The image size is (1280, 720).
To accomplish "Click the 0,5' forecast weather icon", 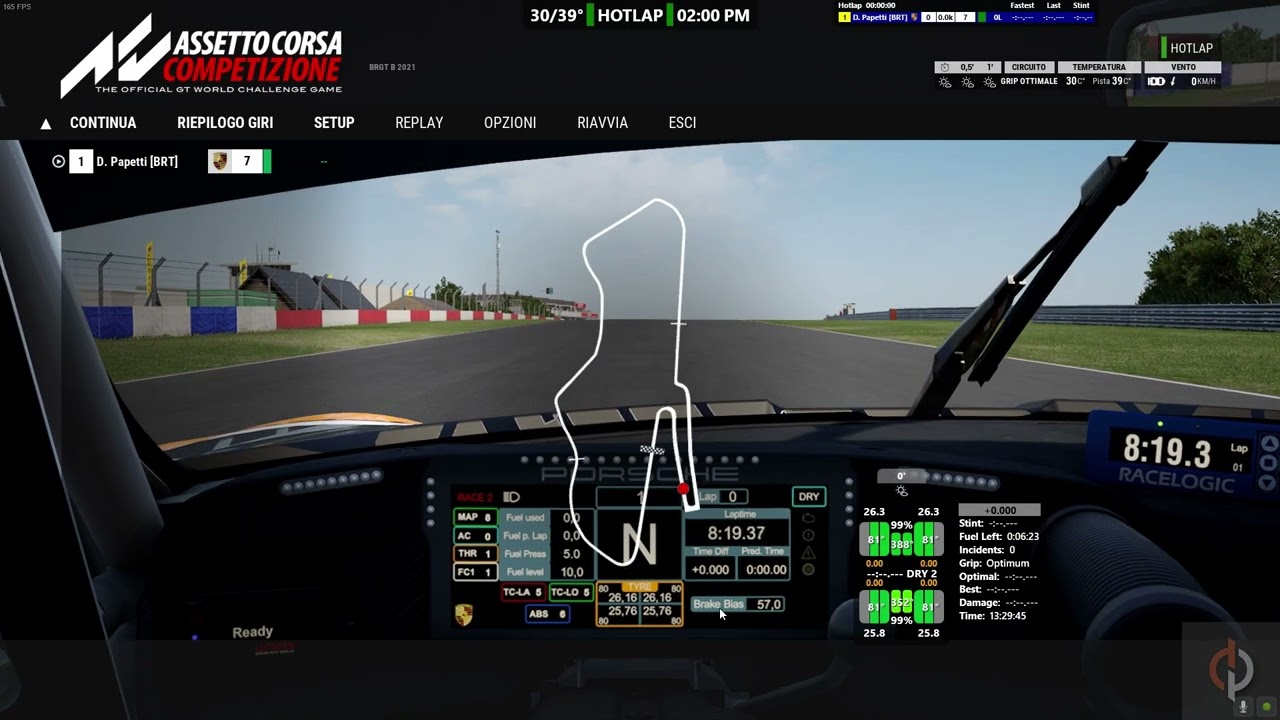I will click(967, 82).
